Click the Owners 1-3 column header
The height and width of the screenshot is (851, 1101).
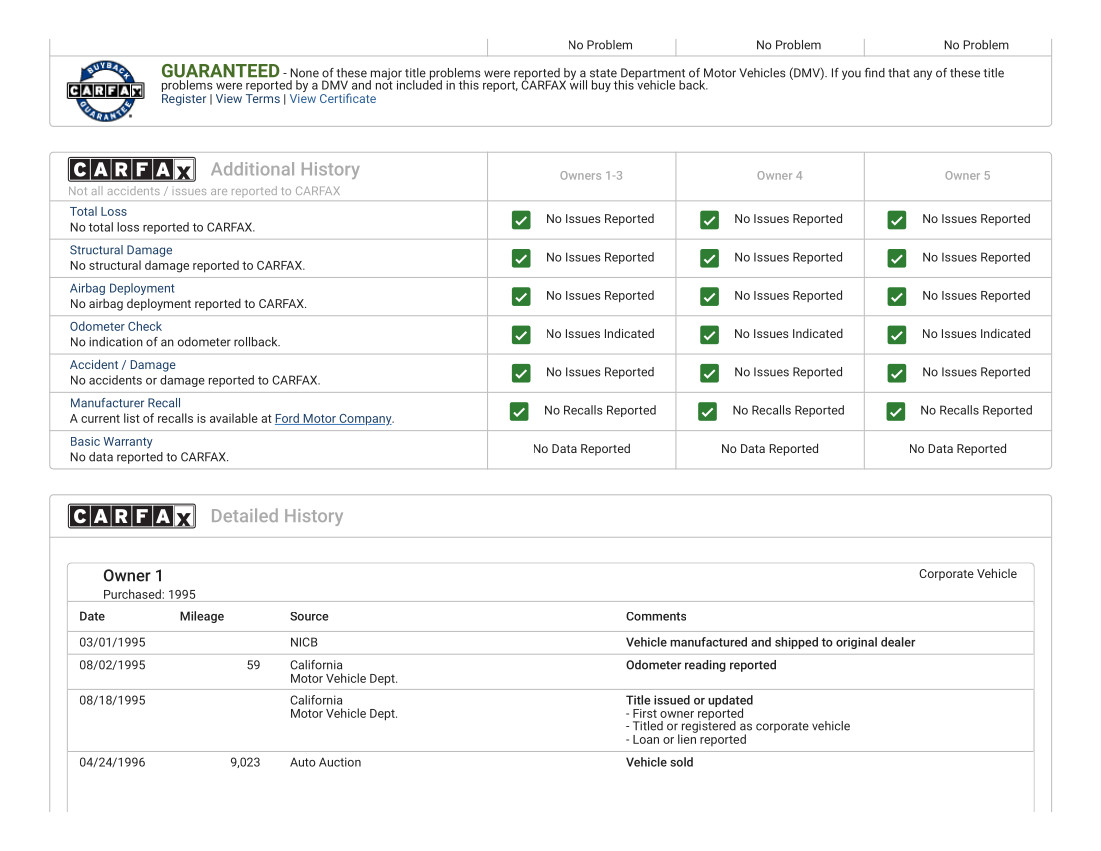(591, 176)
